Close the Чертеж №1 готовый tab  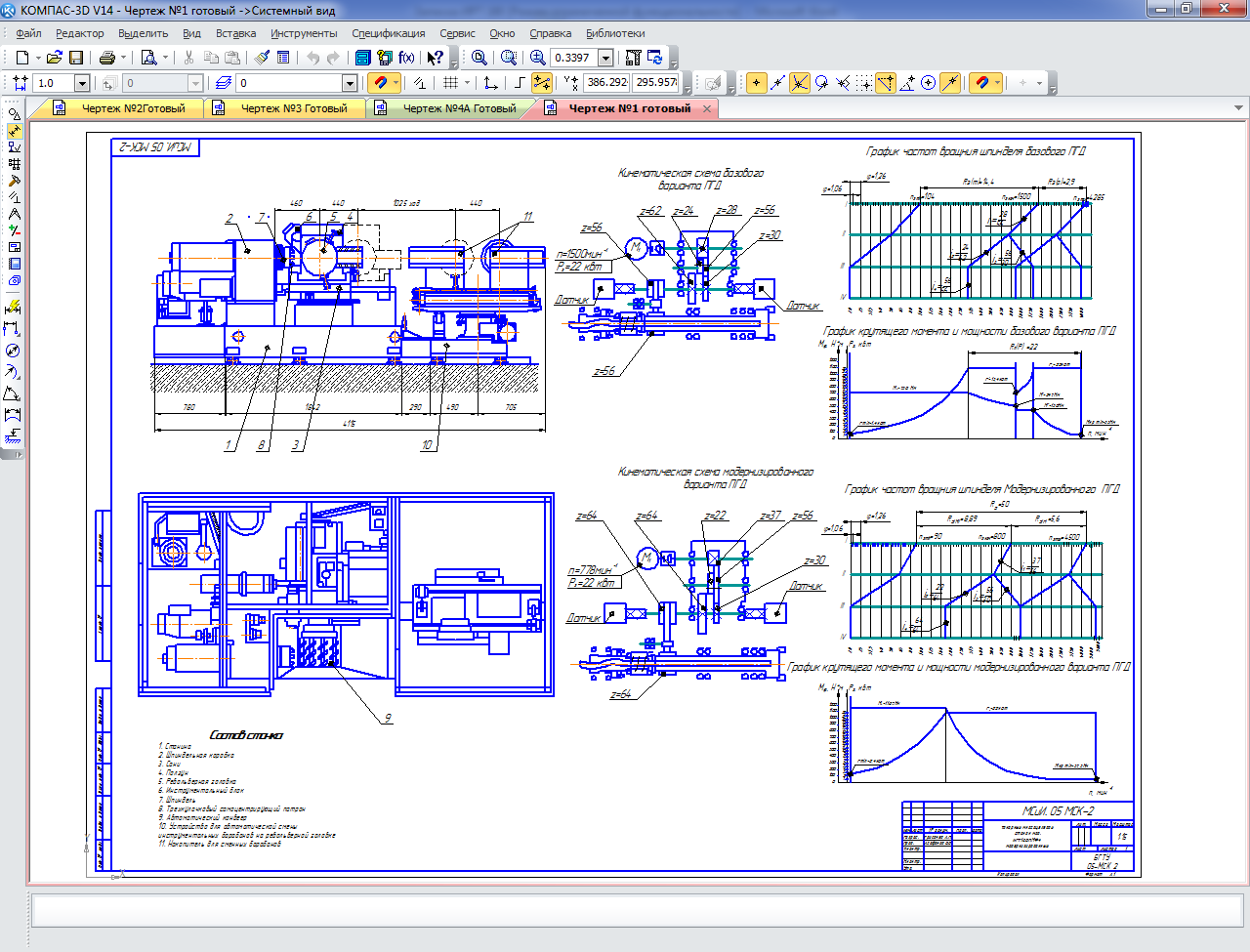(708, 108)
